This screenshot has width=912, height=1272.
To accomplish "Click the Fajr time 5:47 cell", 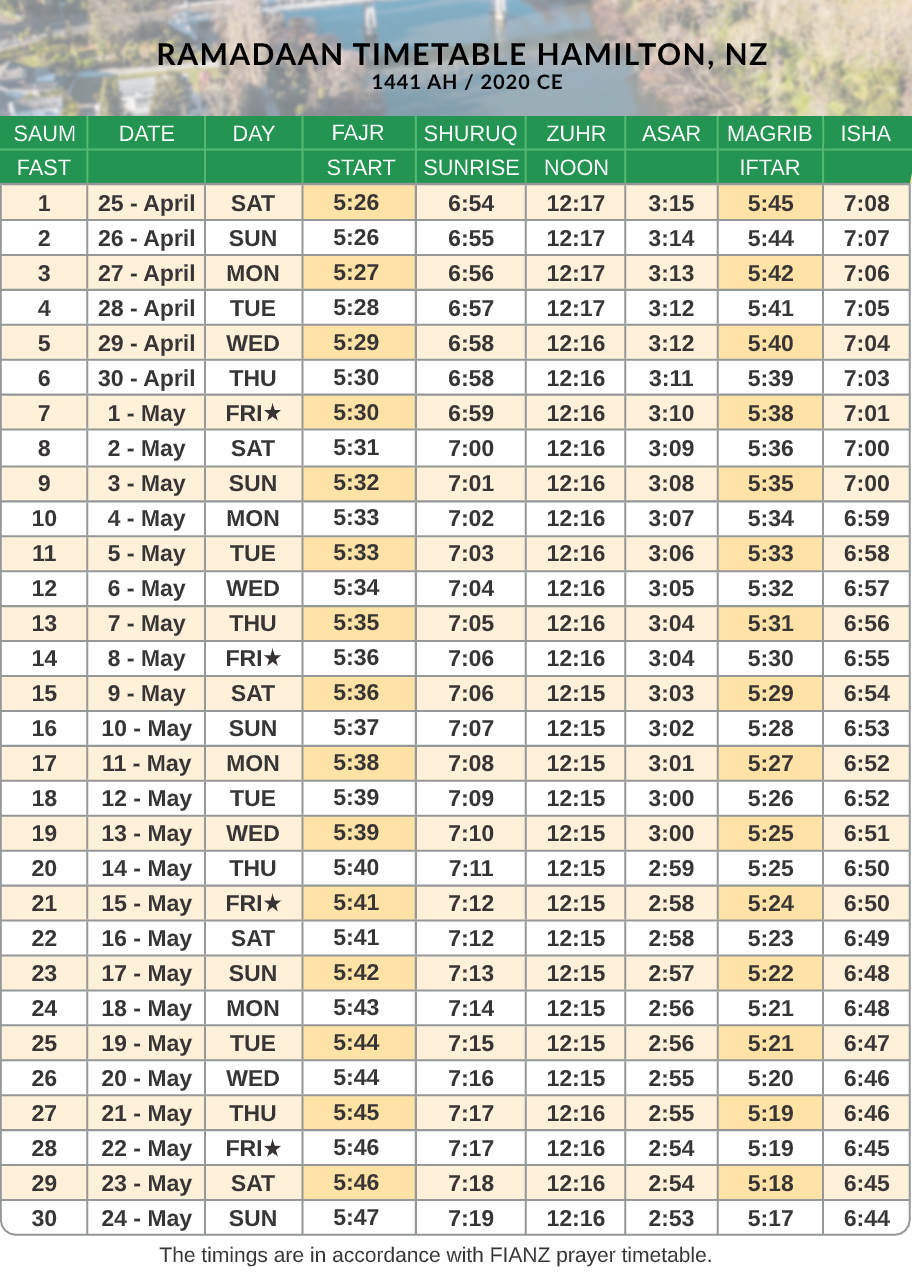I will pos(358,1218).
